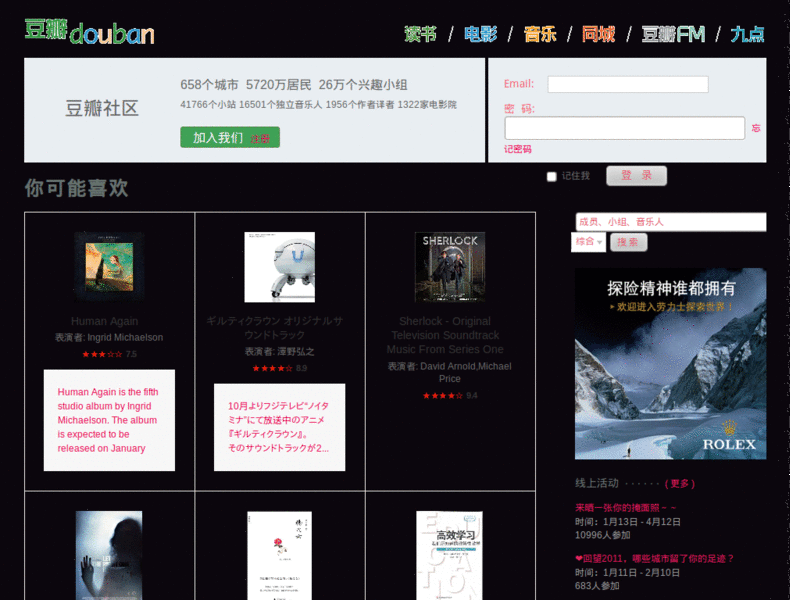Click the douban logo
Screen dimensions: 800x600
tap(89, 32)
